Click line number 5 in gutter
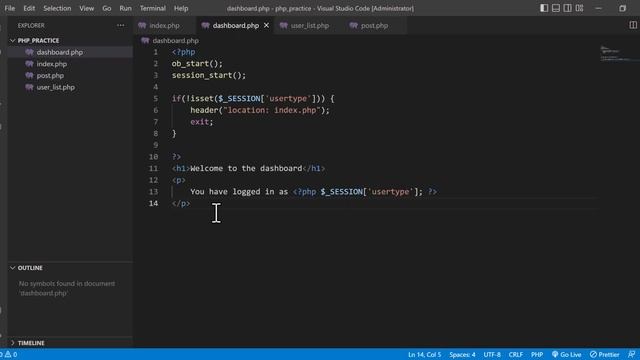 click(156, 98)
